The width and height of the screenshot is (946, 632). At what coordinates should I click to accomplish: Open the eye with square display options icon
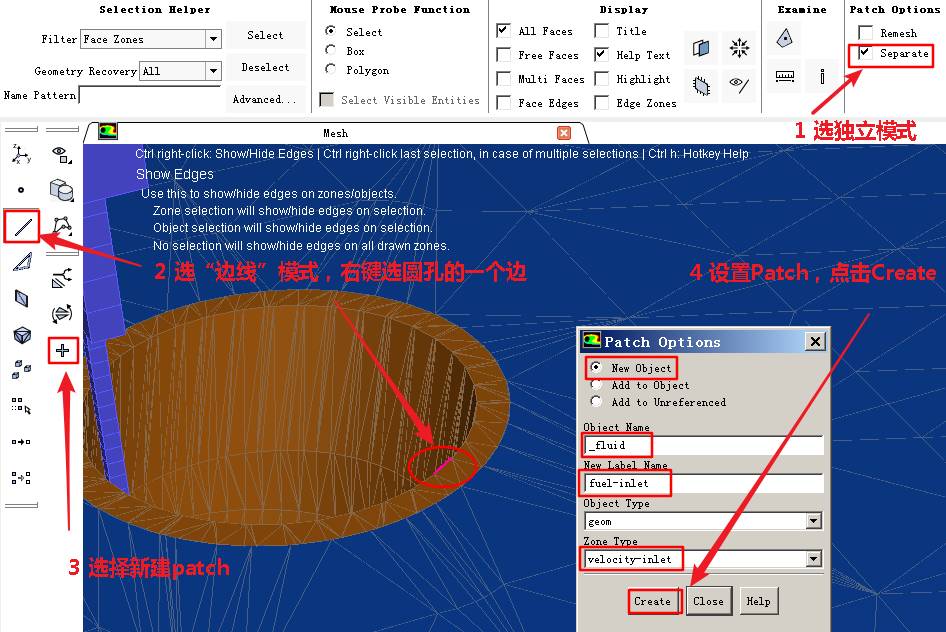click(x=62, y=154)
